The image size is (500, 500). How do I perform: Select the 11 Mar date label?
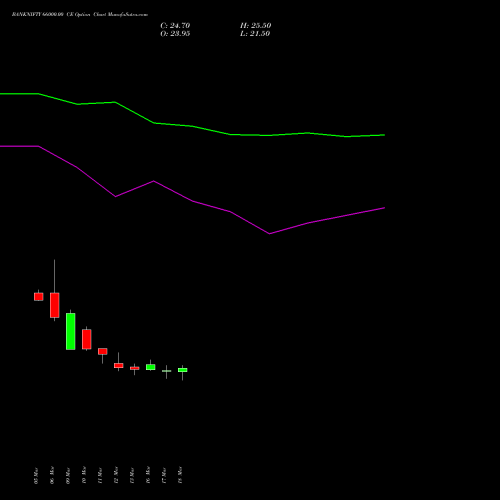(100, 476)
